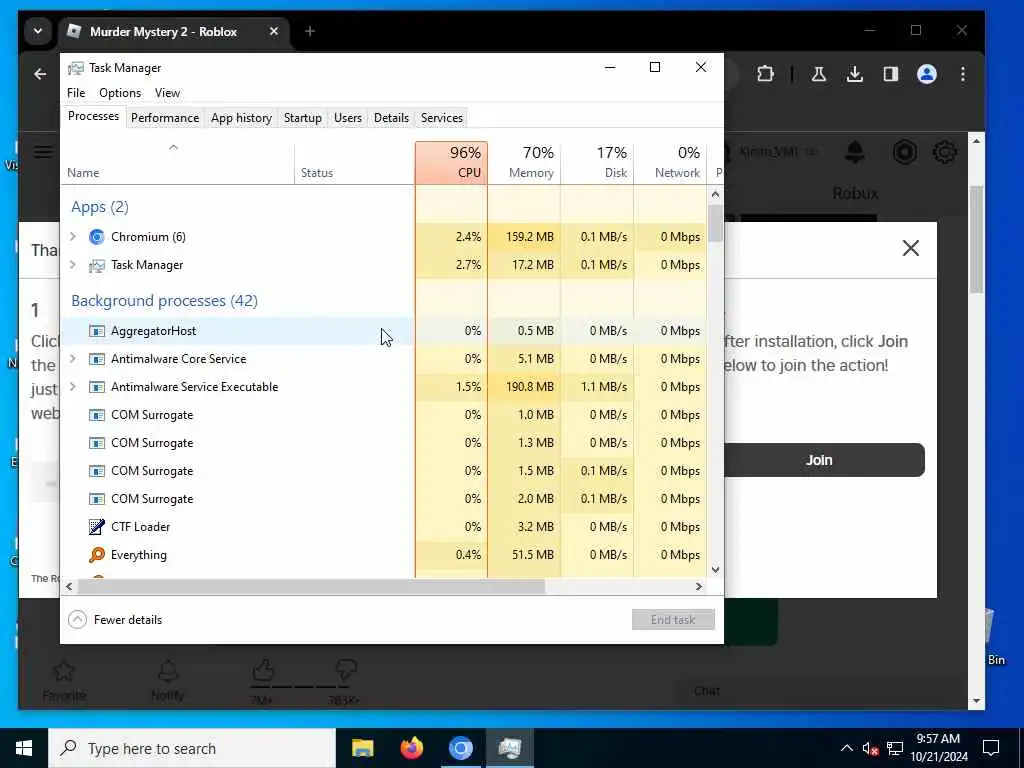Open the Roblox hamburger navigation menu

pos(43,152)
